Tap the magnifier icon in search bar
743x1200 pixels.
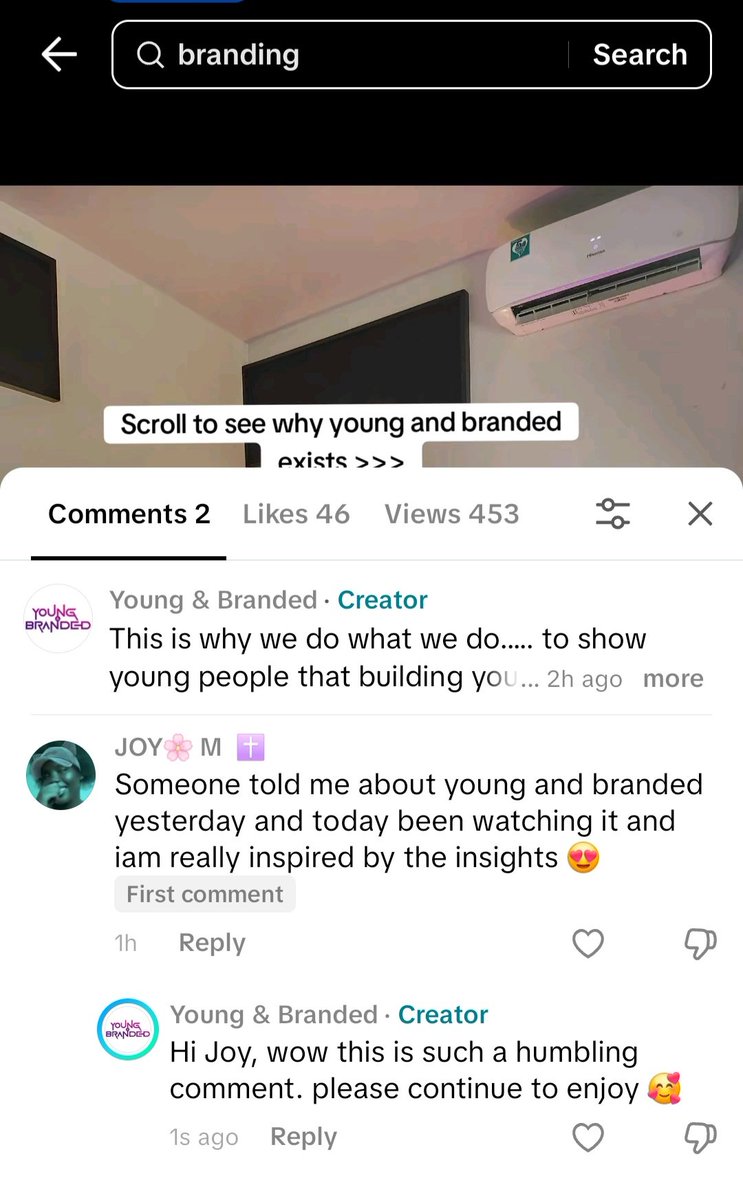[x=149, y=55]
